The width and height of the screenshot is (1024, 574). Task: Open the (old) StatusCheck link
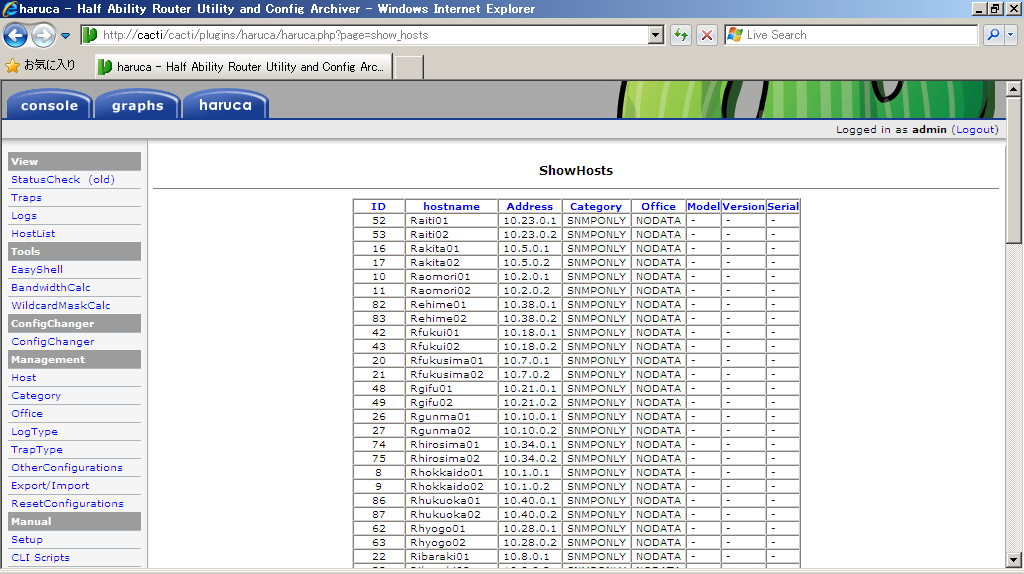click(101, 180)
